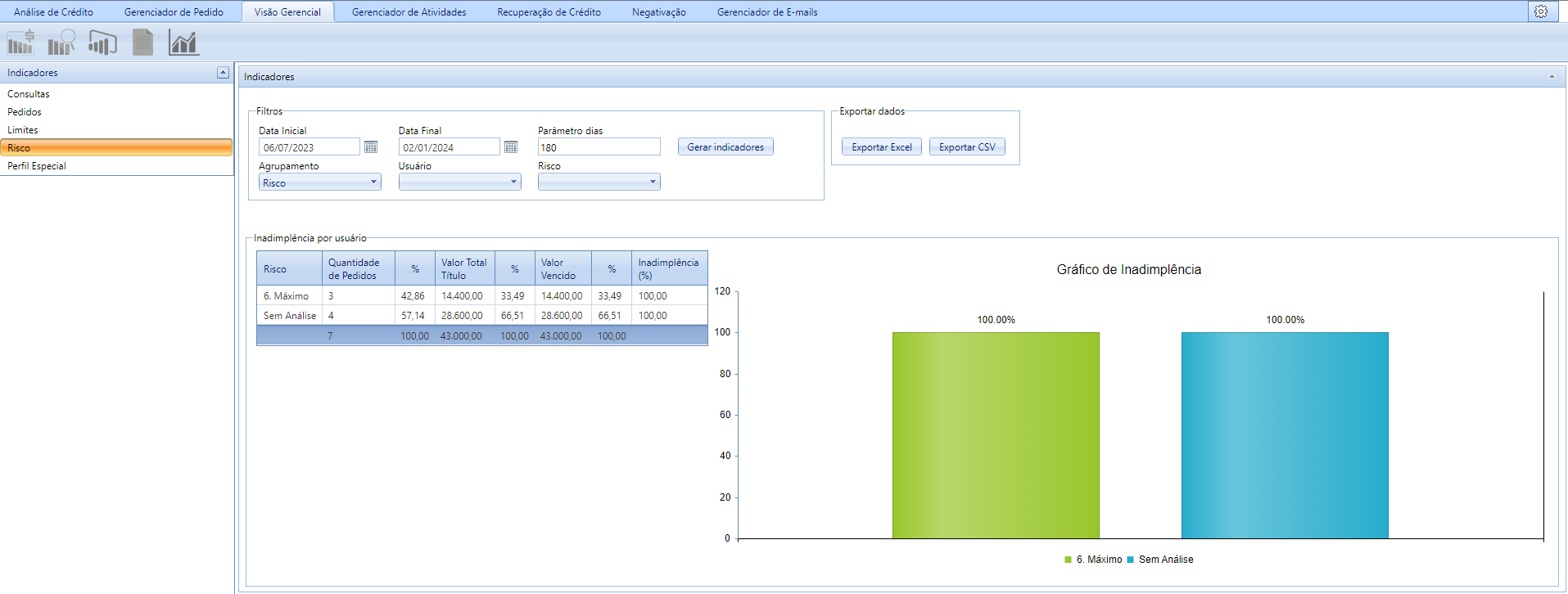Image resolution: width=1568 pixels, height=594 pixels.
Task: Open the bar chart with dollar sign icon
Action: [x=21, y=42]
